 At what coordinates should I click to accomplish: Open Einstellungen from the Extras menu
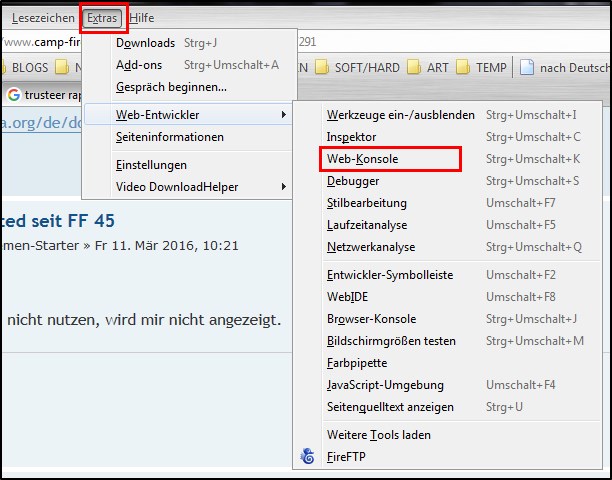pyautogui.click(x=151, y=164)
